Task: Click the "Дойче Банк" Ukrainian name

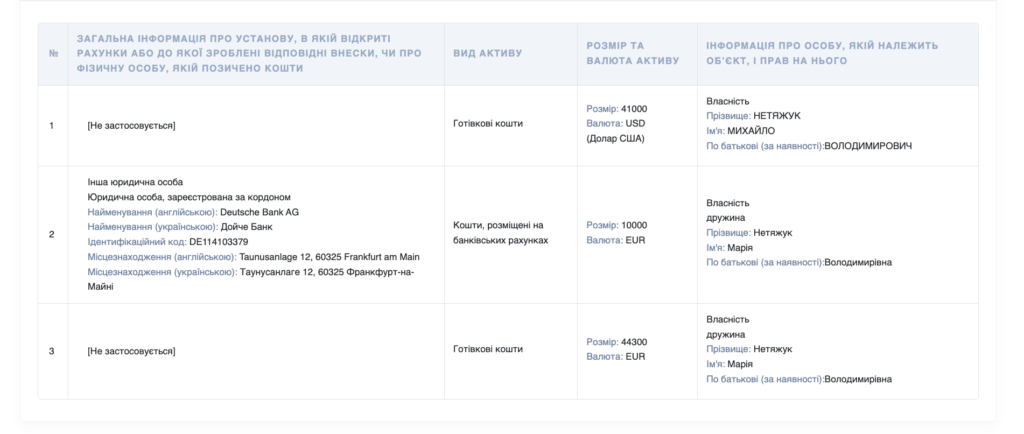Action: (x=245, y=227)
